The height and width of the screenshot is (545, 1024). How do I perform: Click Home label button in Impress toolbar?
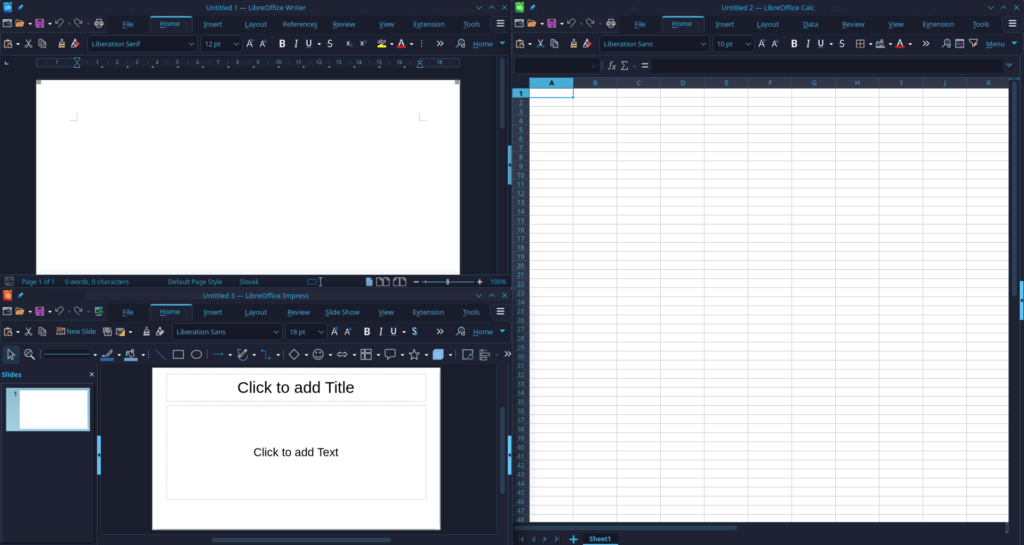(x=483, y=332)
